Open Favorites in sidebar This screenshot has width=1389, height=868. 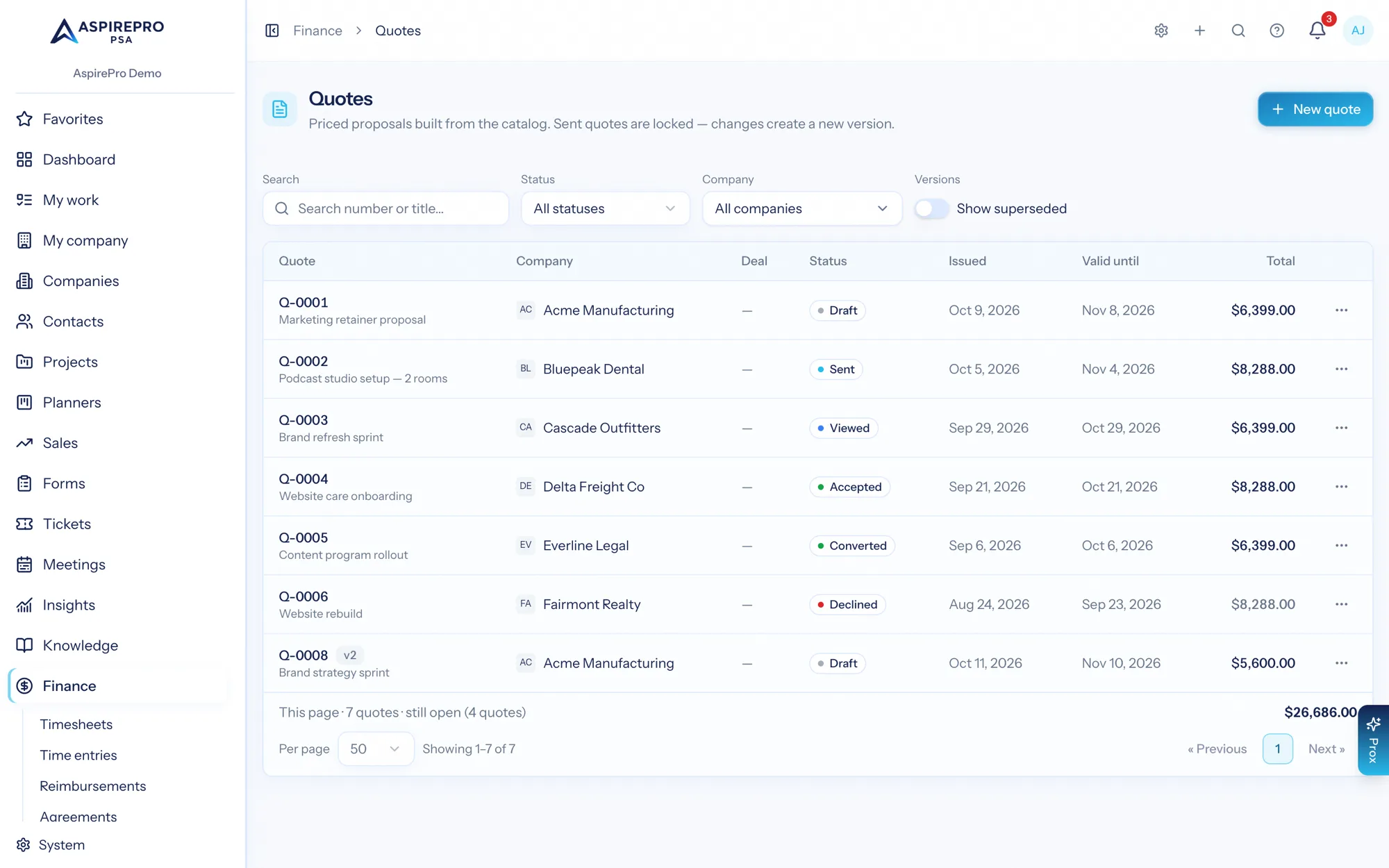pyautogui.click(x=72, y=119)
